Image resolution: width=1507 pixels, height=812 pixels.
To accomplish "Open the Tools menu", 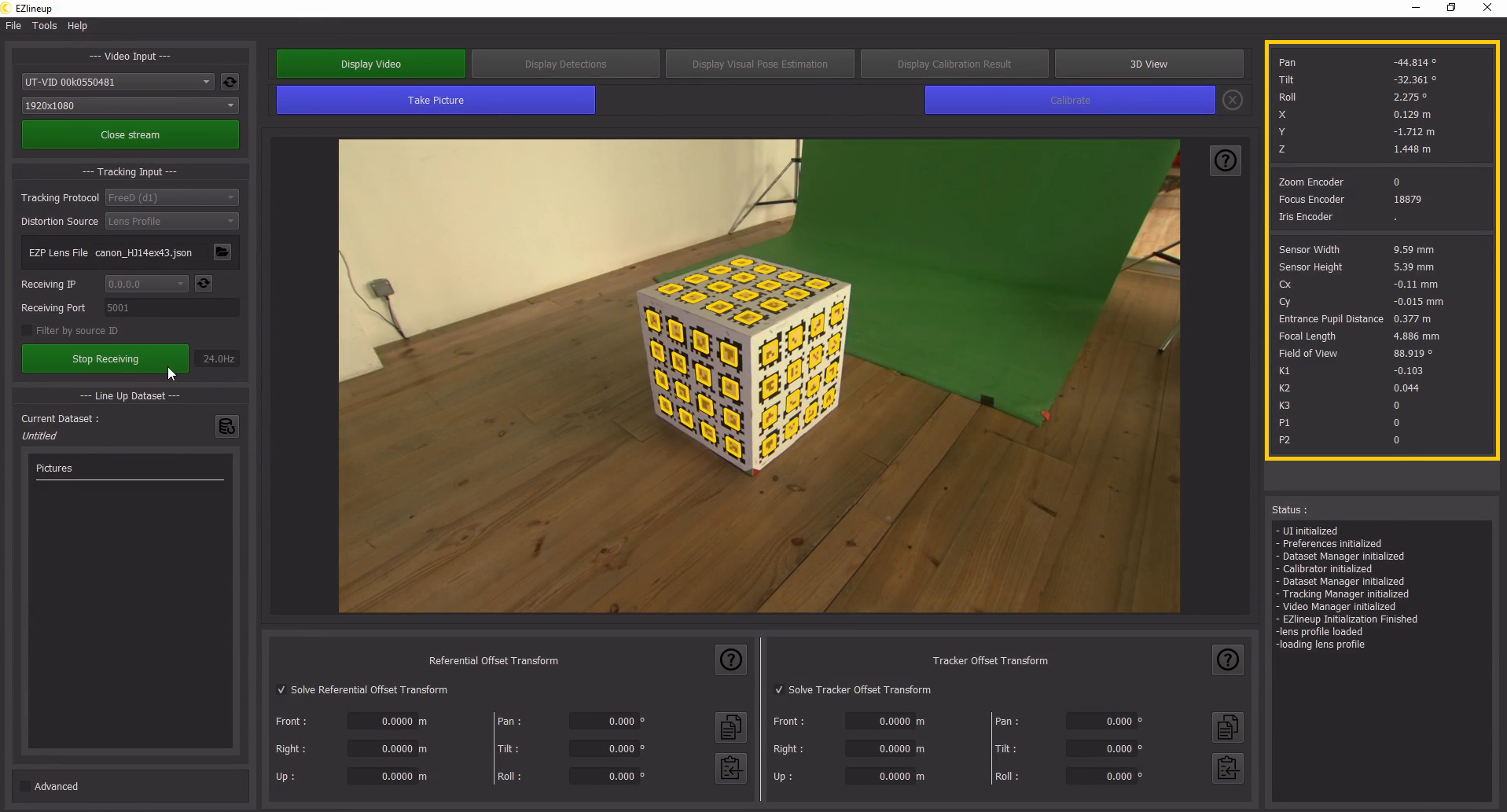I will (44, 26).
